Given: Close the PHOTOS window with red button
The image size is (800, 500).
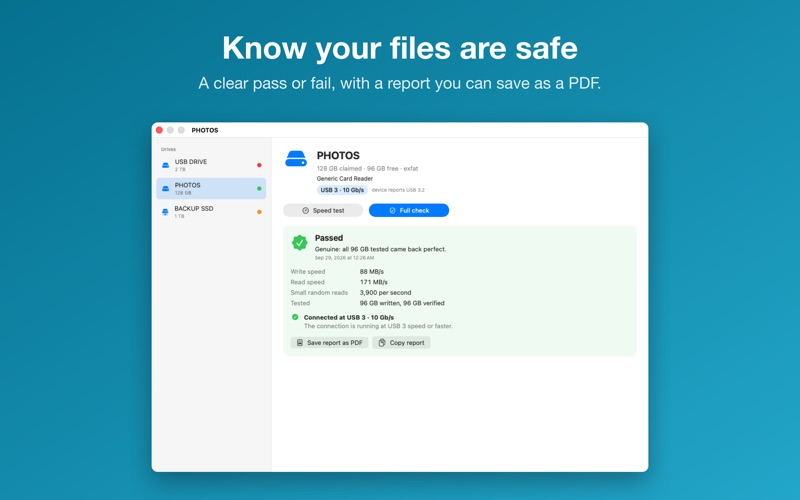Looking at the screenshot, I should 159,130.
